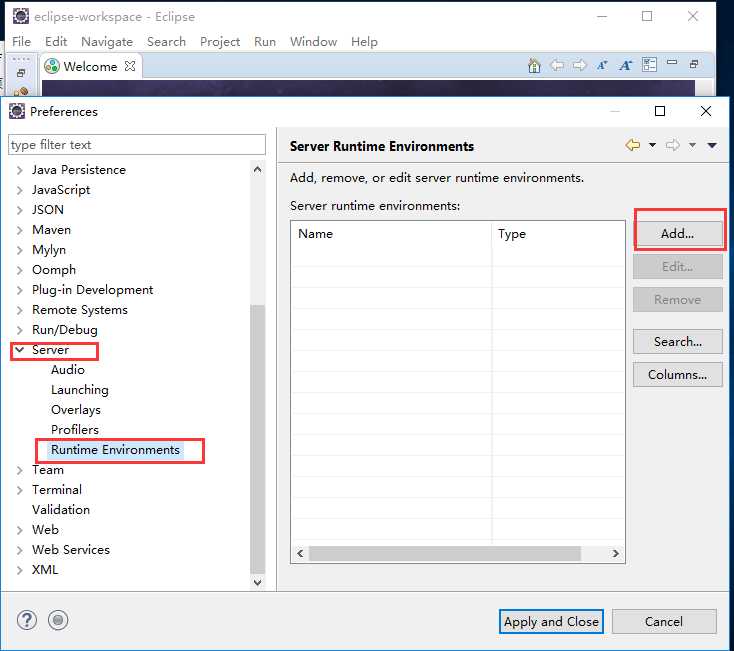Image resolution: width=734 pixels, height=651 pixels.
Task: Select Overlays under Server
Action: (76, 410)
